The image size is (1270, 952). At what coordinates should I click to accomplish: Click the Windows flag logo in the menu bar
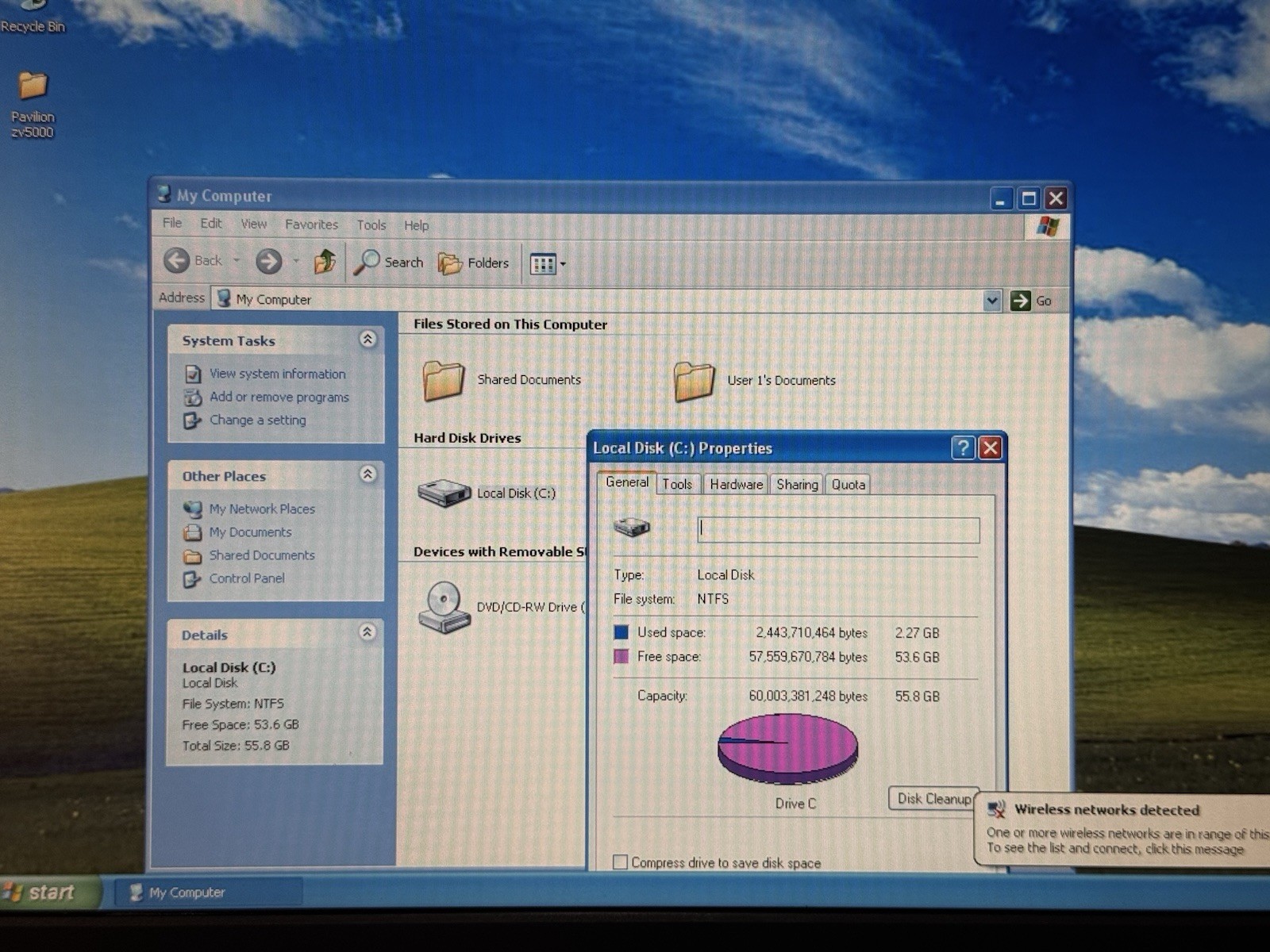1047,227
